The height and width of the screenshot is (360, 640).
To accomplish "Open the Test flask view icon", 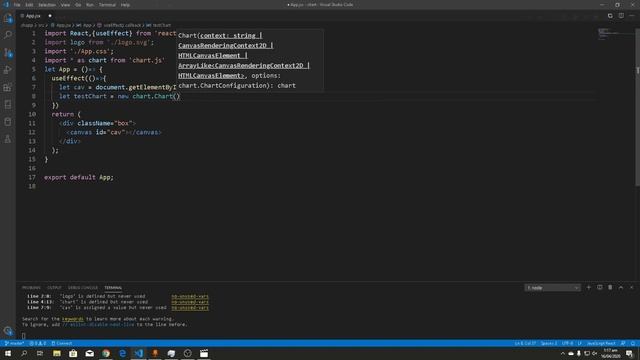I will pyautogui.click(x=8, y=139).
